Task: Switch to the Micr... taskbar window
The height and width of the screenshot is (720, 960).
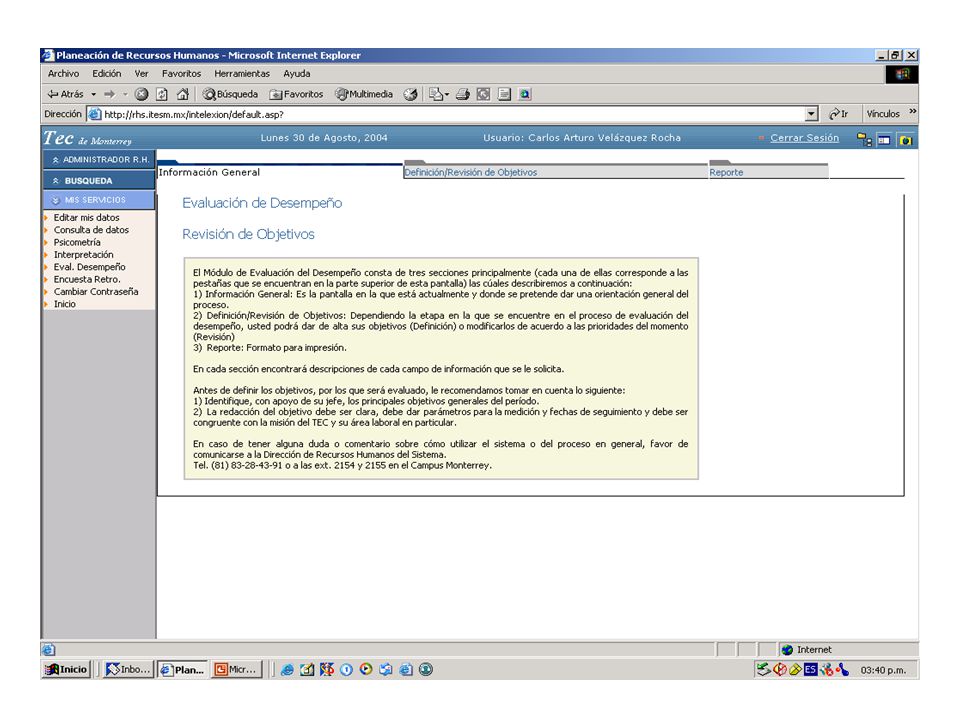Action: 236,670
